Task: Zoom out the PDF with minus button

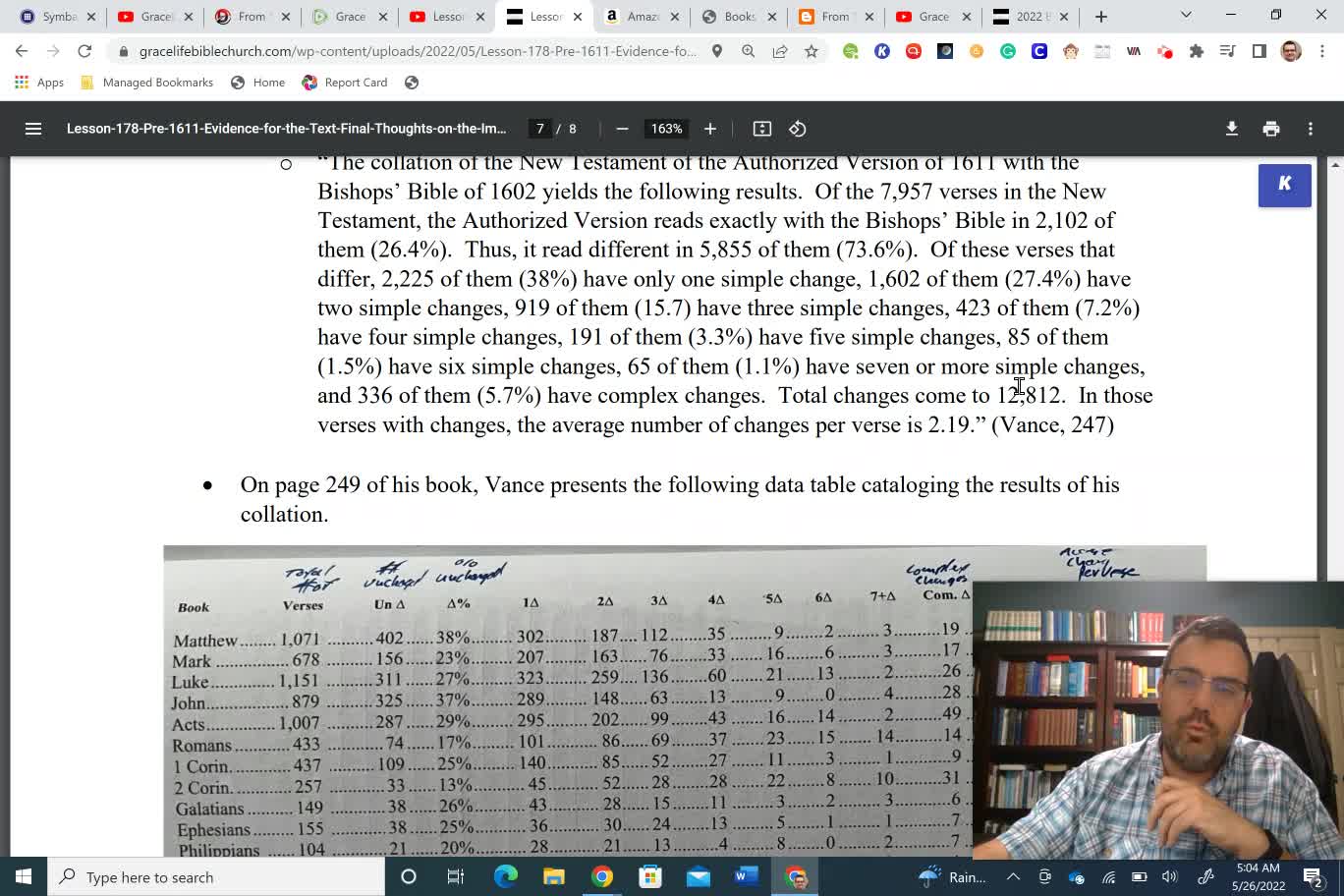Action: pyautogui.click(x=622, y=129)
